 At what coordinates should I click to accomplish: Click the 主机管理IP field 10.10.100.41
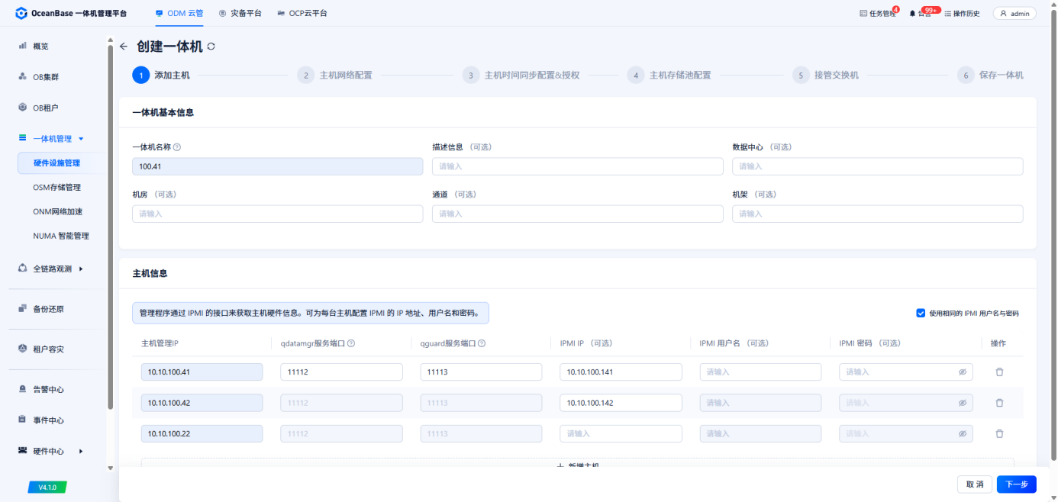202,372
